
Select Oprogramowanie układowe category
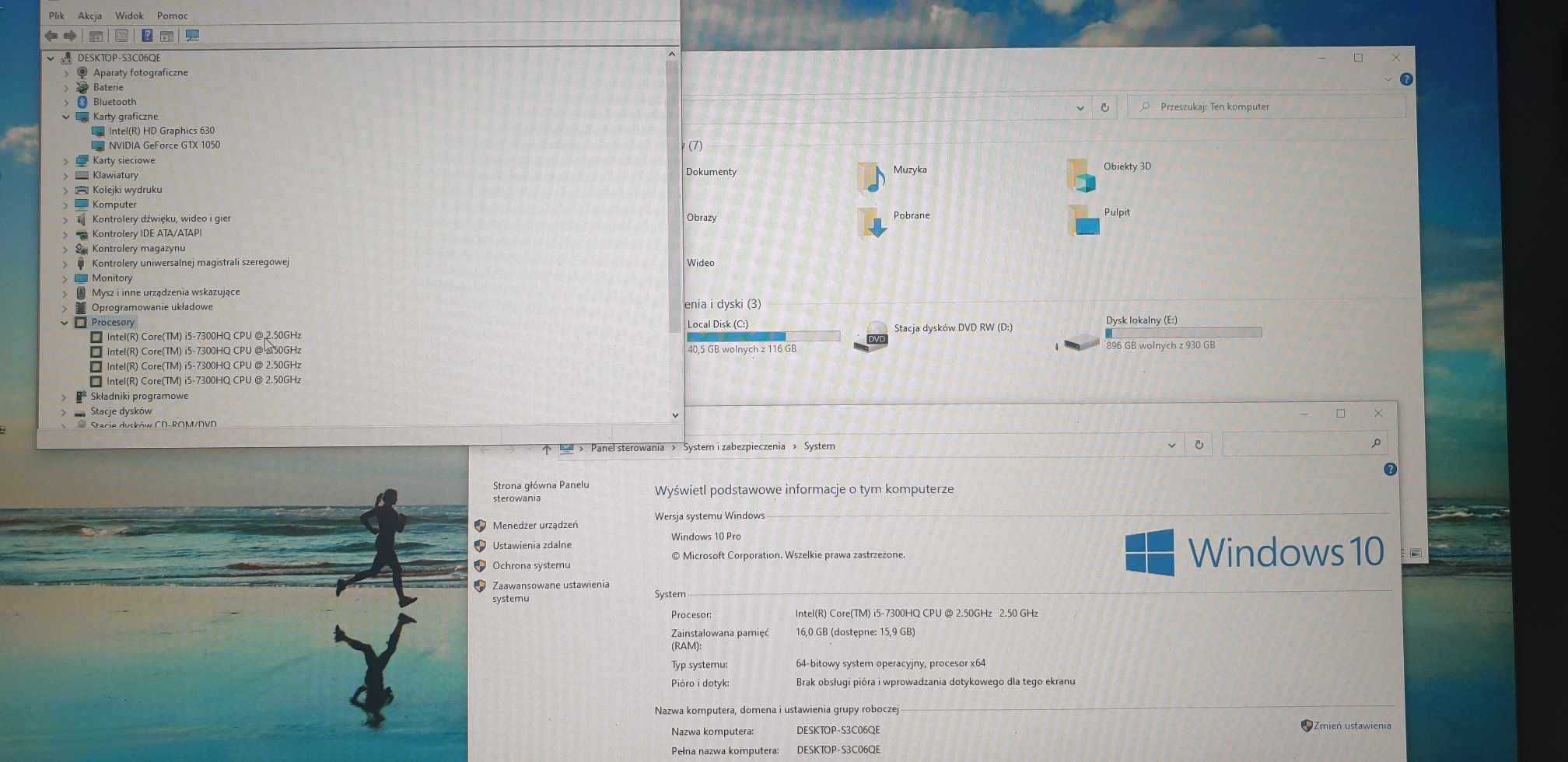pos(152,307)
